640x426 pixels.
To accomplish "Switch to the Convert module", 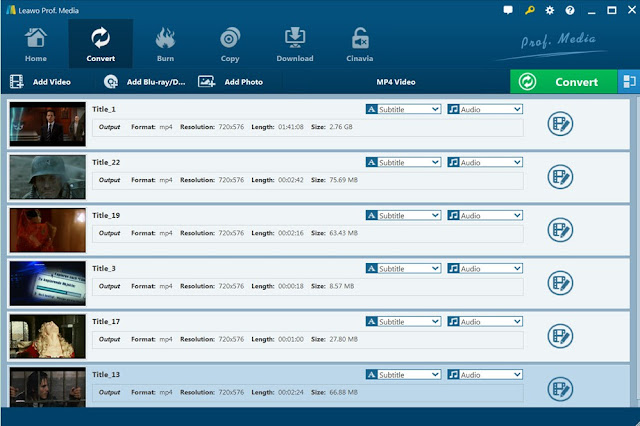I will [100, 44].
